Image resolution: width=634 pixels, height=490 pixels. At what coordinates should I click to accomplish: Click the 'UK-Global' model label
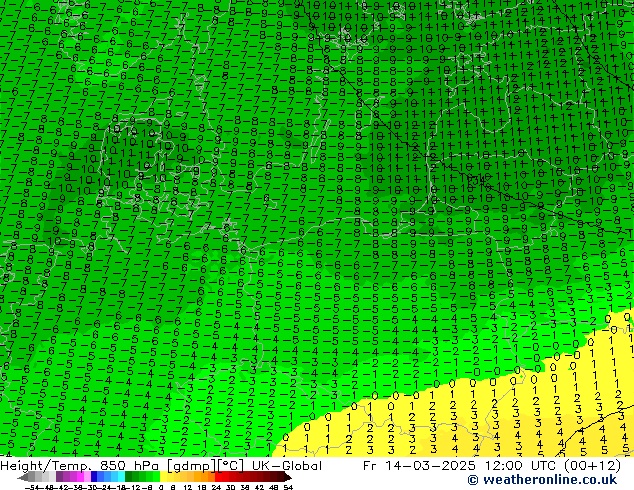287,466
